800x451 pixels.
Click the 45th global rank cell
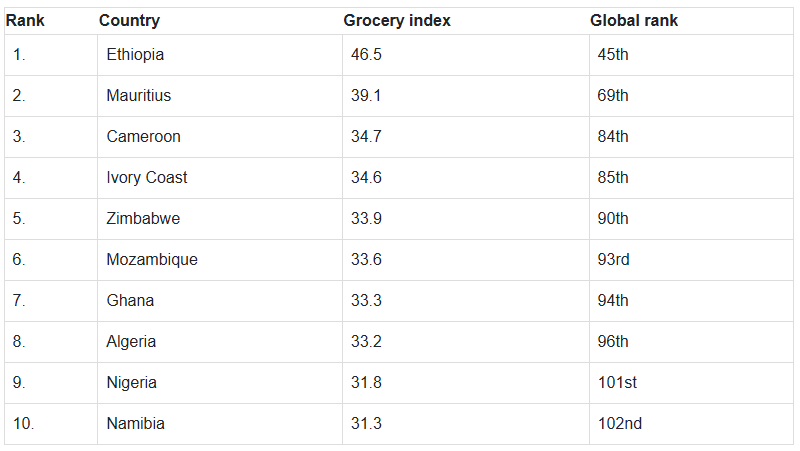(x=613, y=55)
